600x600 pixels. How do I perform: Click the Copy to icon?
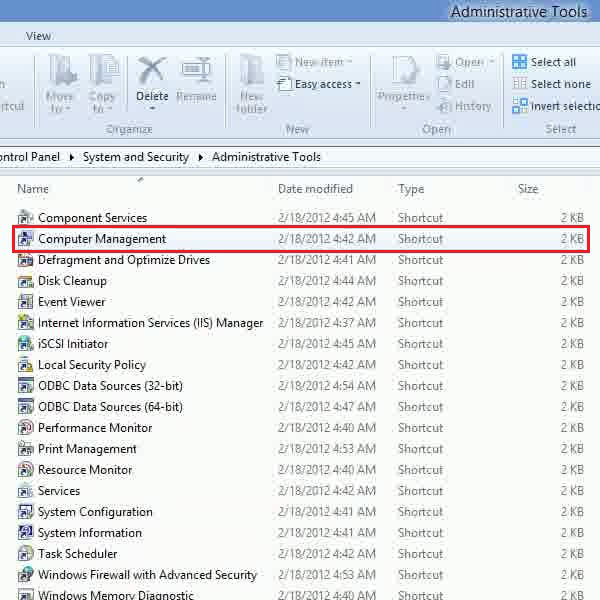[103, 71]
